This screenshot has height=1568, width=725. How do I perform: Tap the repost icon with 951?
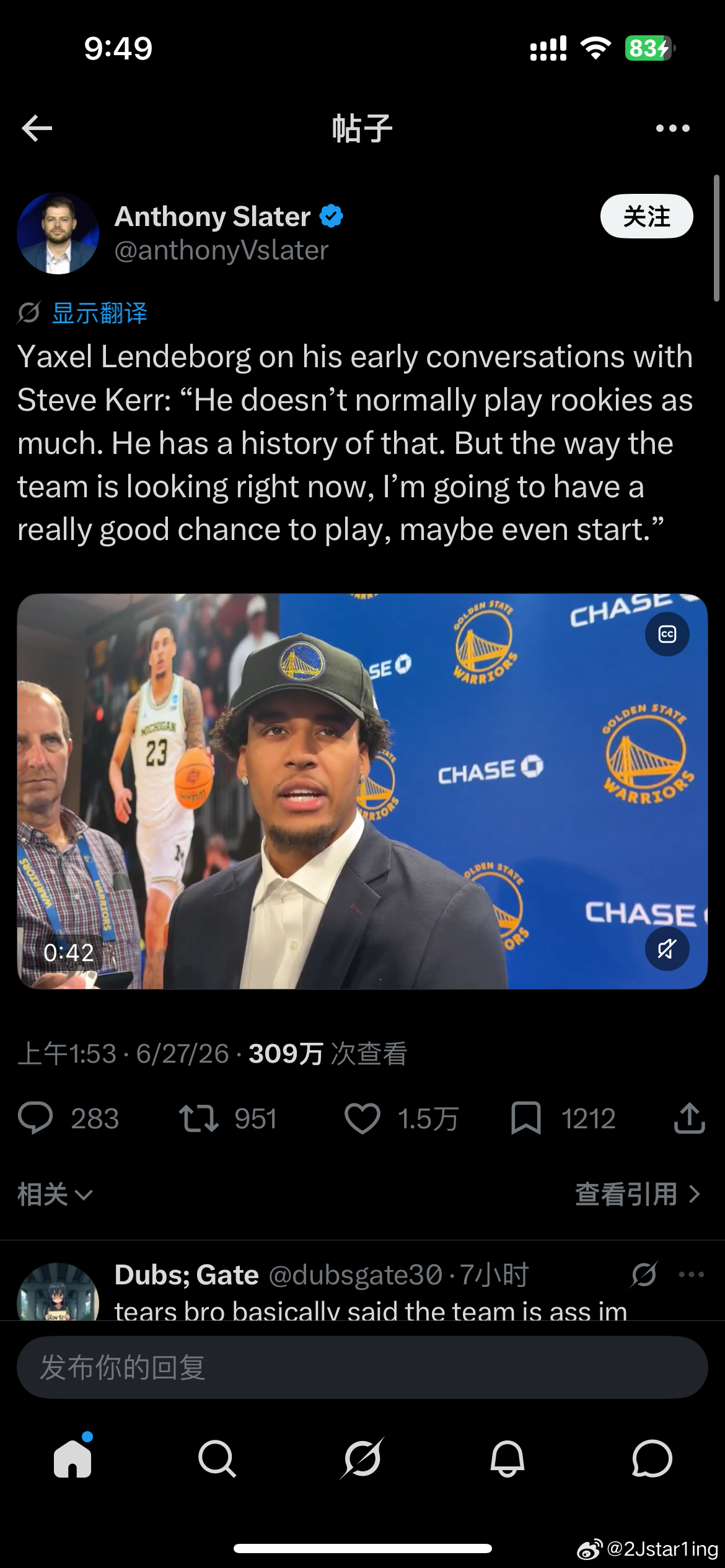tap(199, 1118)
